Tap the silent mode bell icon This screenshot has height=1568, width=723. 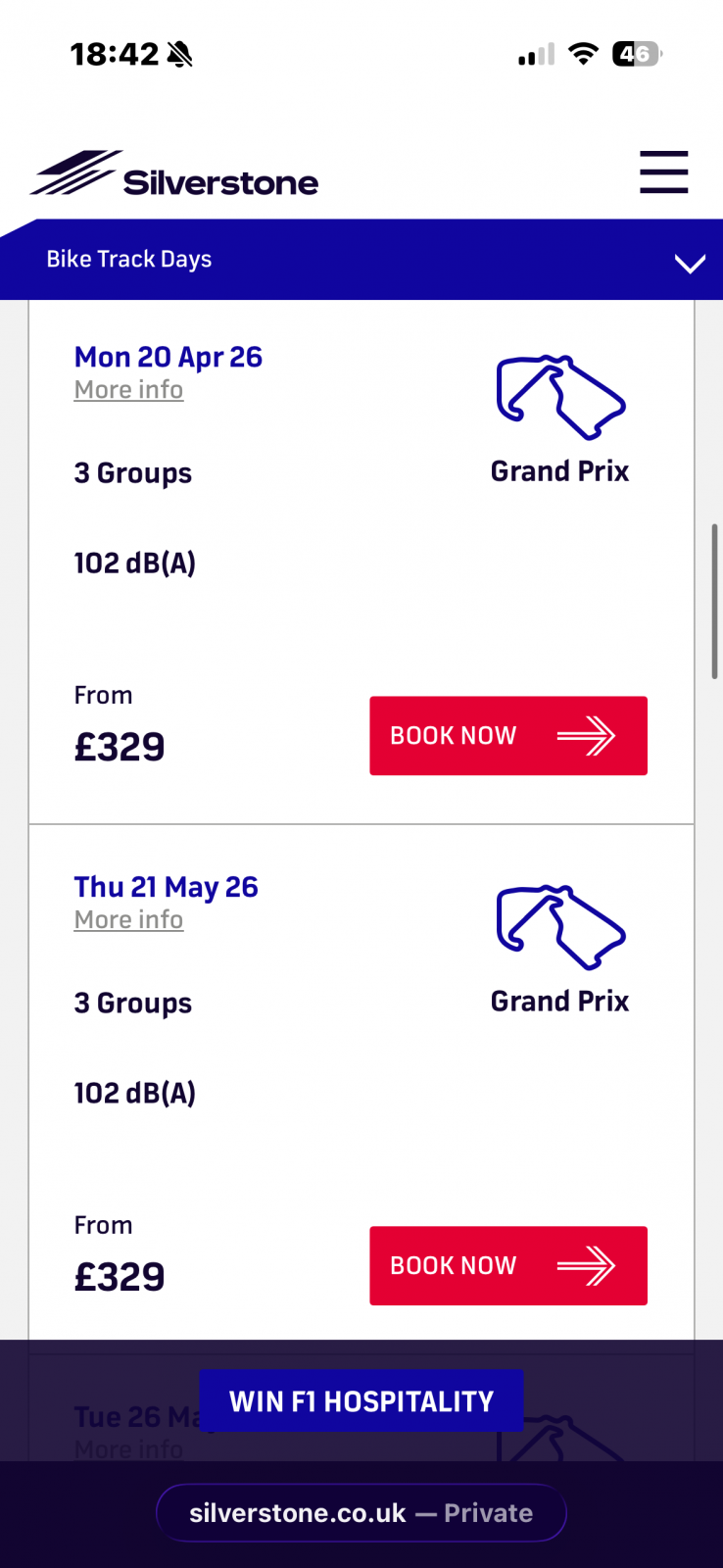(x=179, y=55)
